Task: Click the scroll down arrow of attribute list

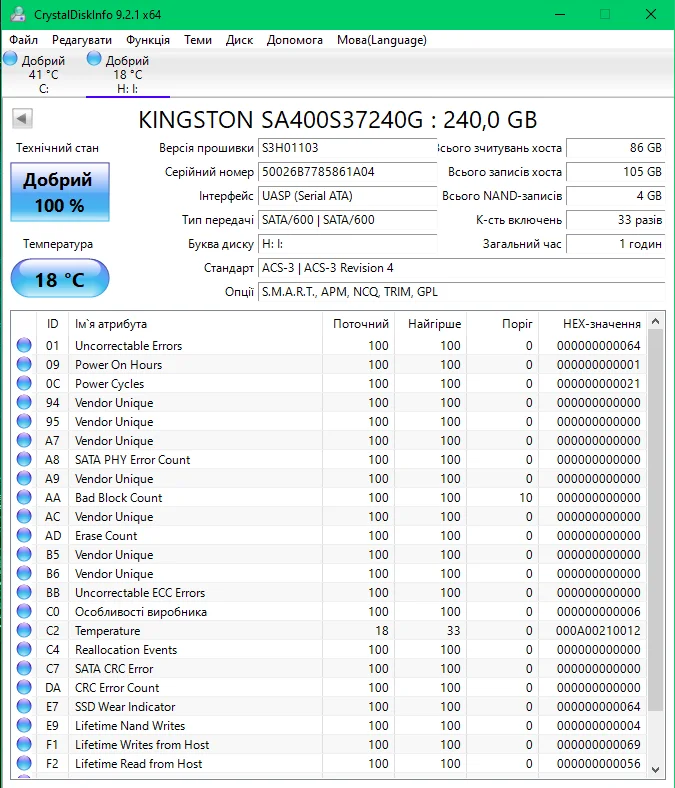Action: (x=655, y=769)
